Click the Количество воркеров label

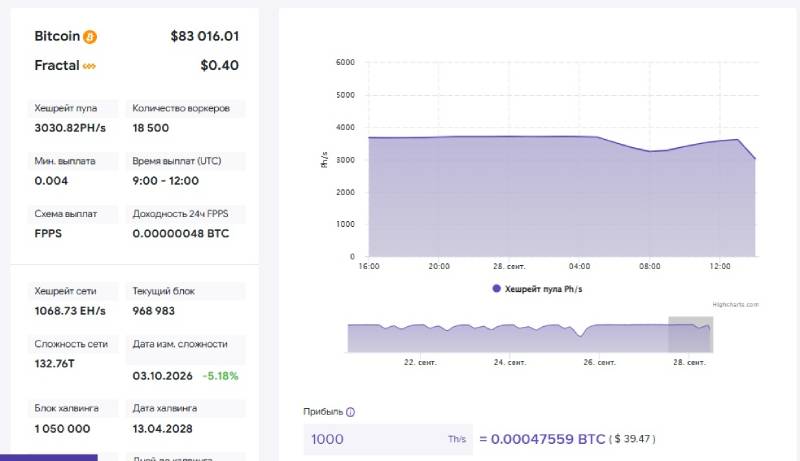(181, 108)
